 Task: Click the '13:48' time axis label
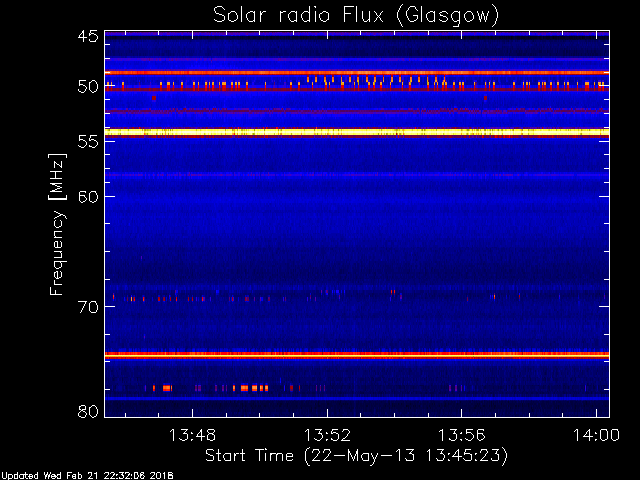pyautogui.click(x=192, y=435)
